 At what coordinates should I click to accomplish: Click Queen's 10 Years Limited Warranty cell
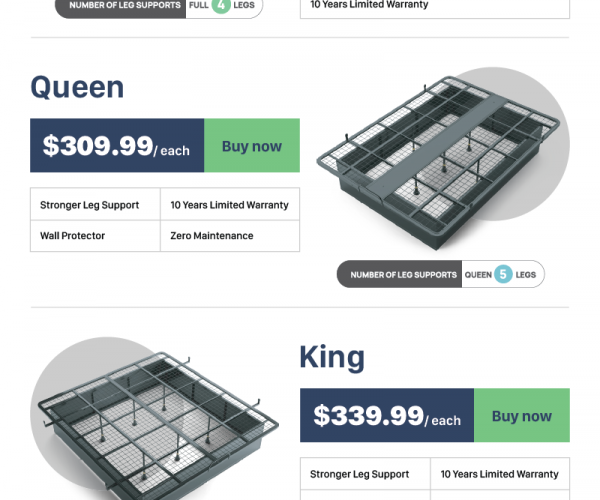click(x=229, y=205)
